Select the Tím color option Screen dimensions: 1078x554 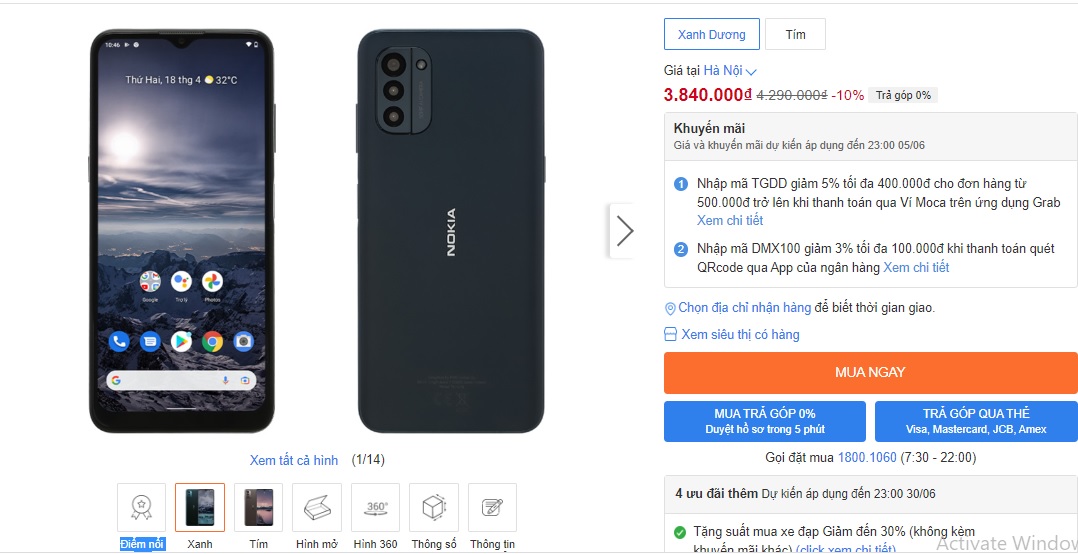795,35
